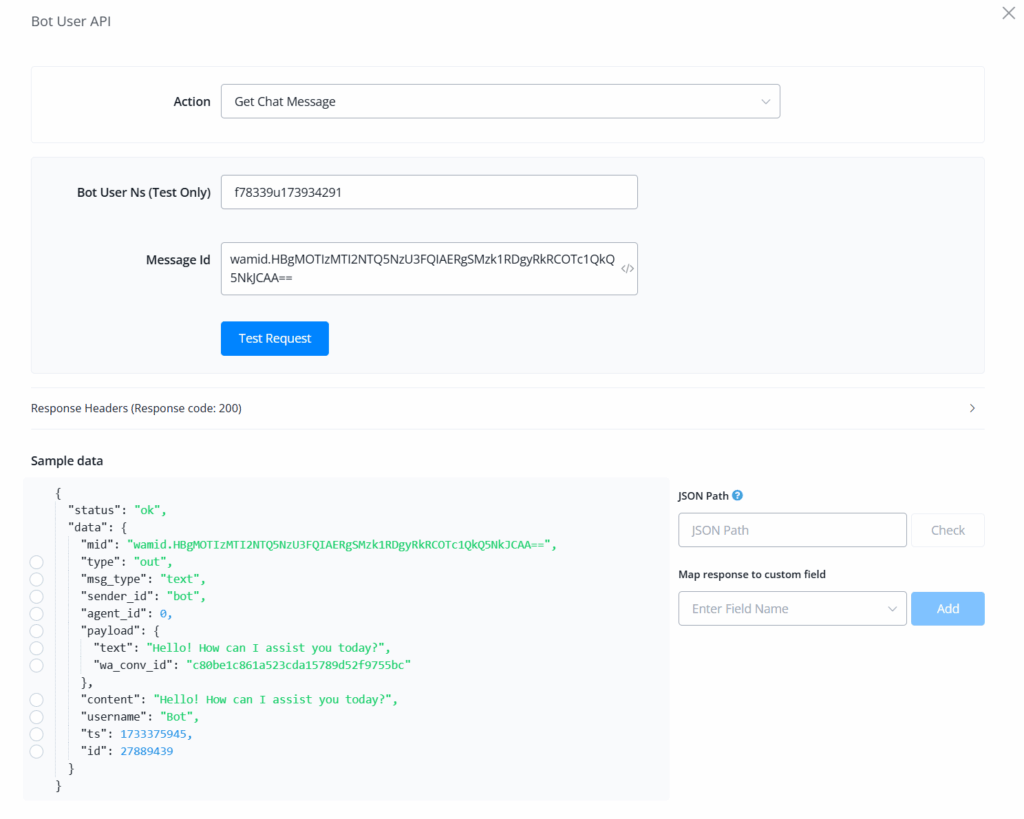
Task: Click the Message Id text field
Action: 420,269
